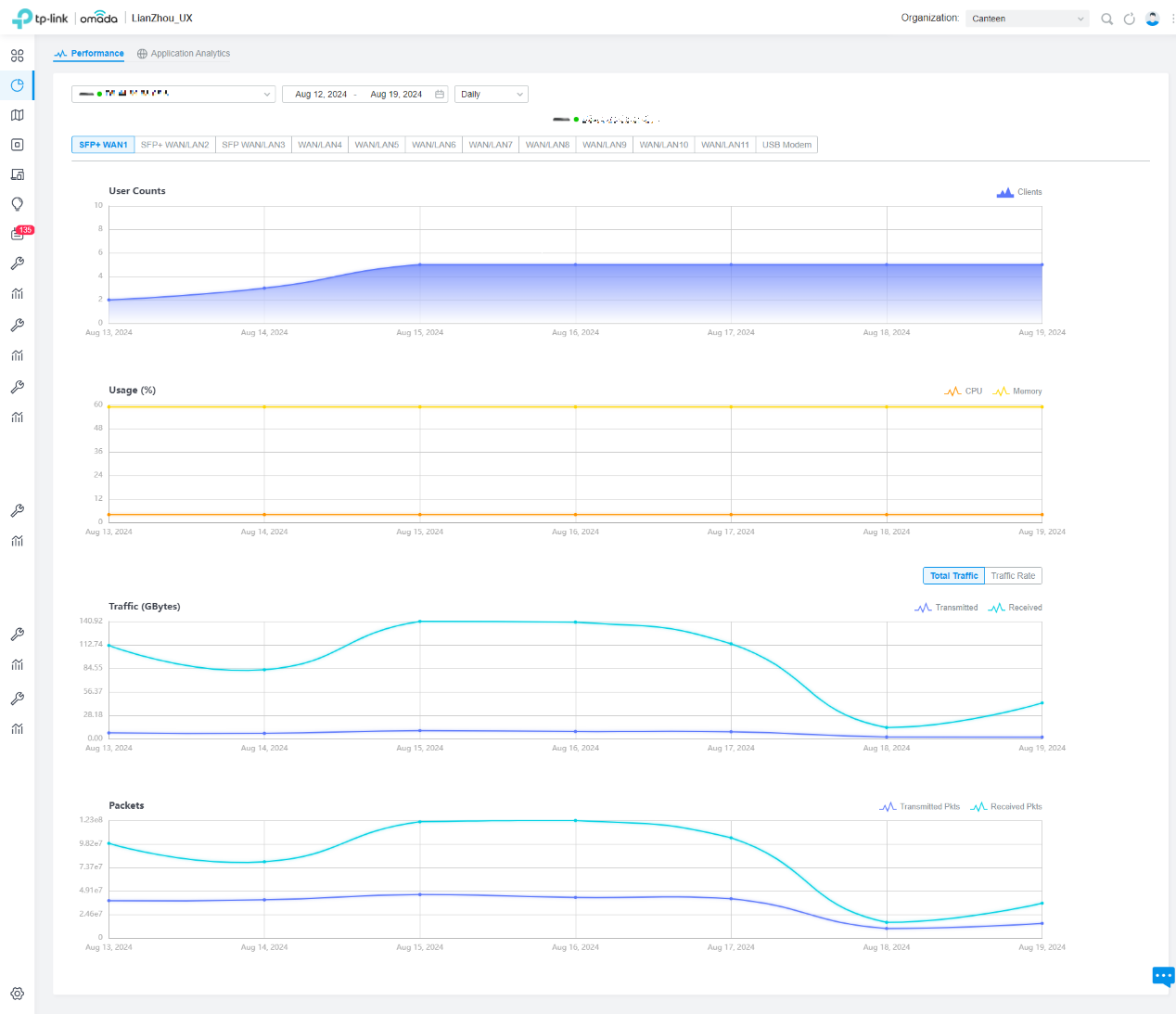Open the Insight light bulb icon
1176x1014 pixels.
[17, 204]
